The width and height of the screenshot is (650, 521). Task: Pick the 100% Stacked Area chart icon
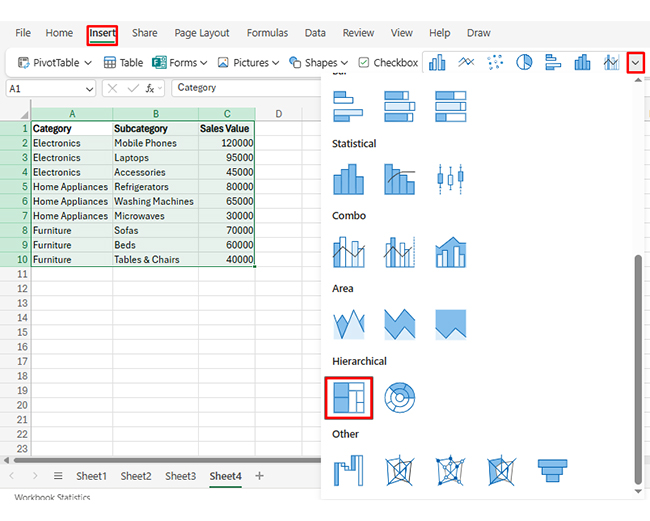pyautogui.click(x=451, y=325)
